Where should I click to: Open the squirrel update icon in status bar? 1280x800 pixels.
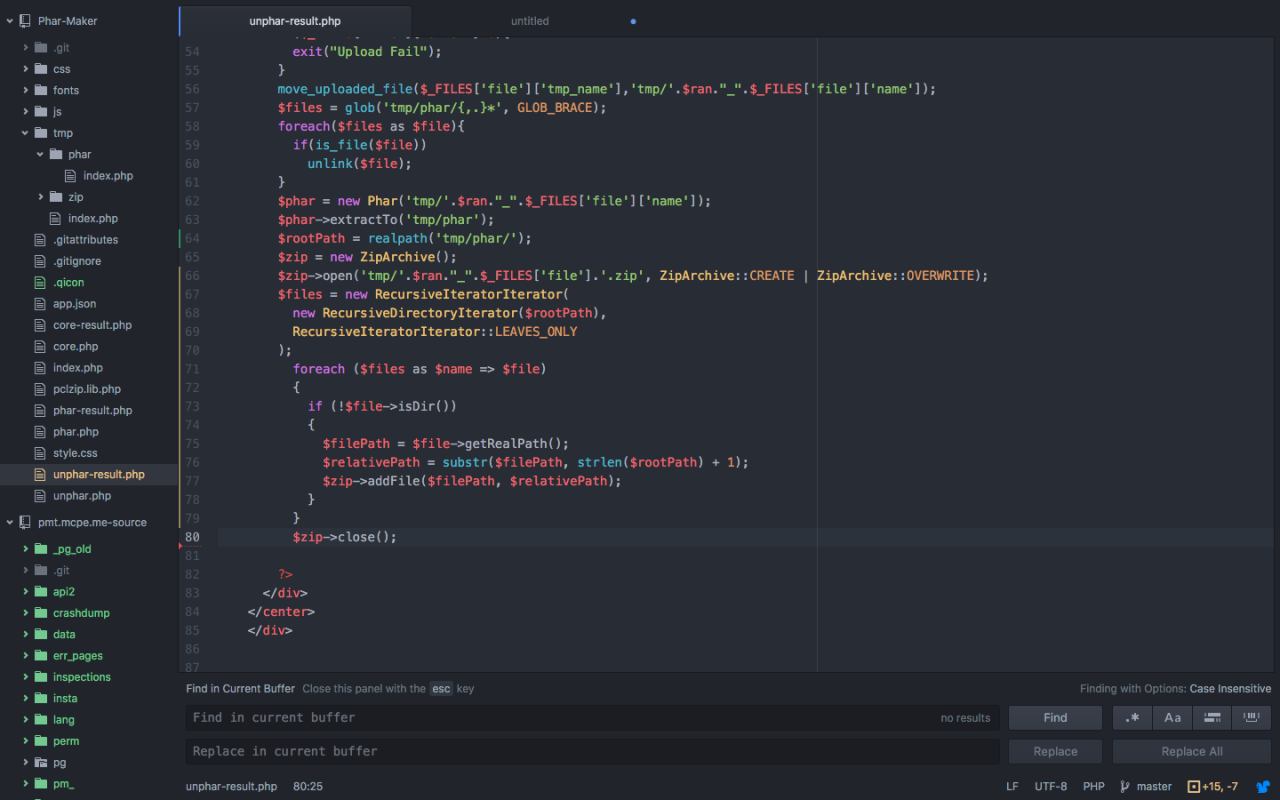pyautogui.click(x=1262, y=787)
